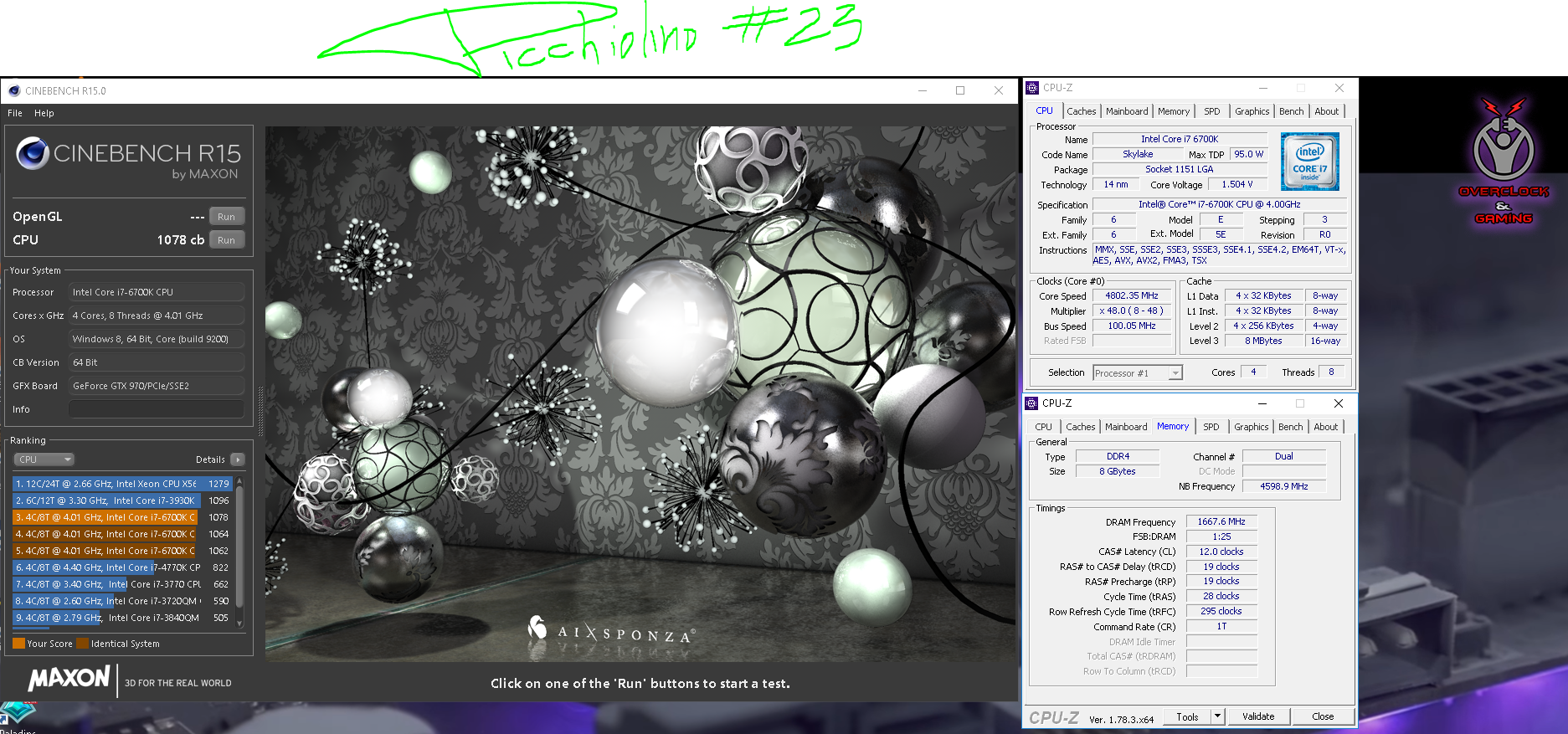Open the CPU ranking type dropdown

(x=44, y=459)
